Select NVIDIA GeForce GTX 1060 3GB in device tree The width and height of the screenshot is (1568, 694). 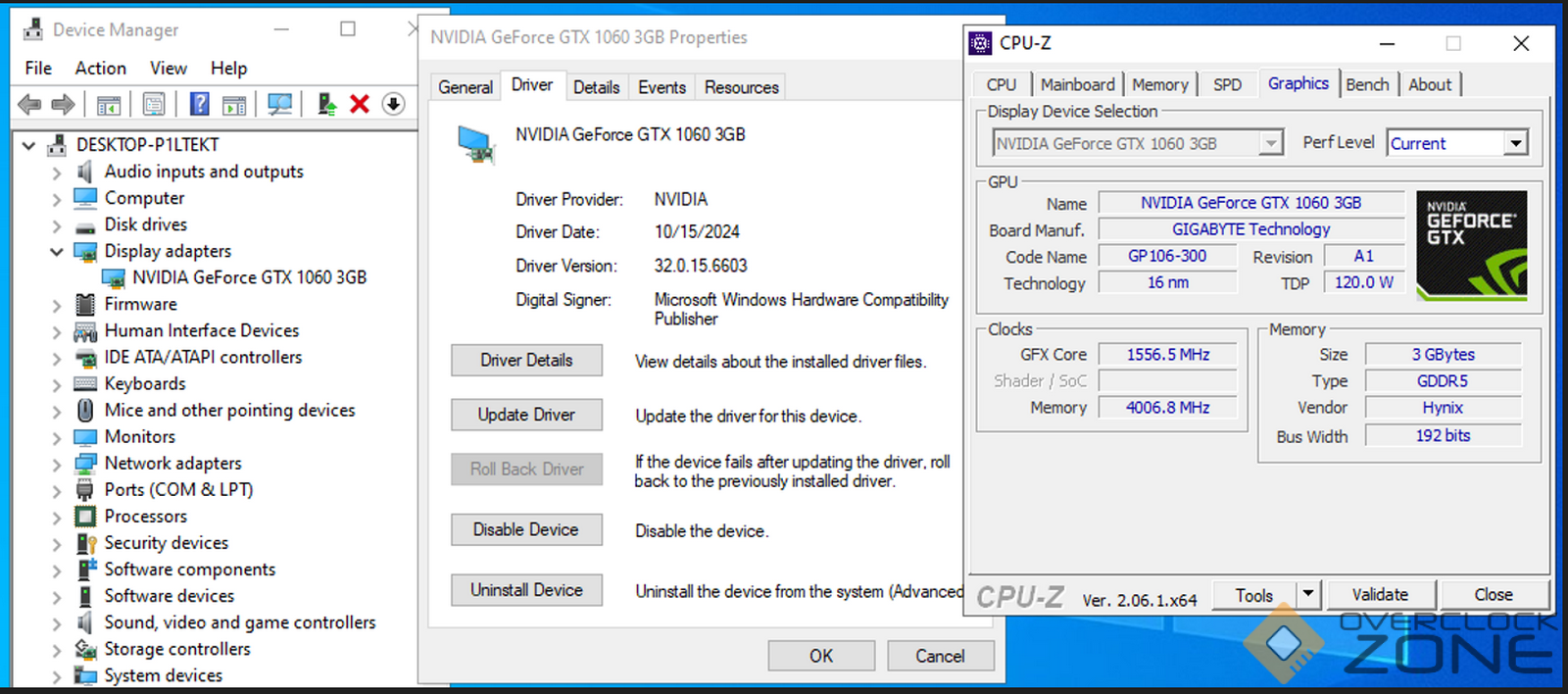pyautogui.click(x=250, y=277)
